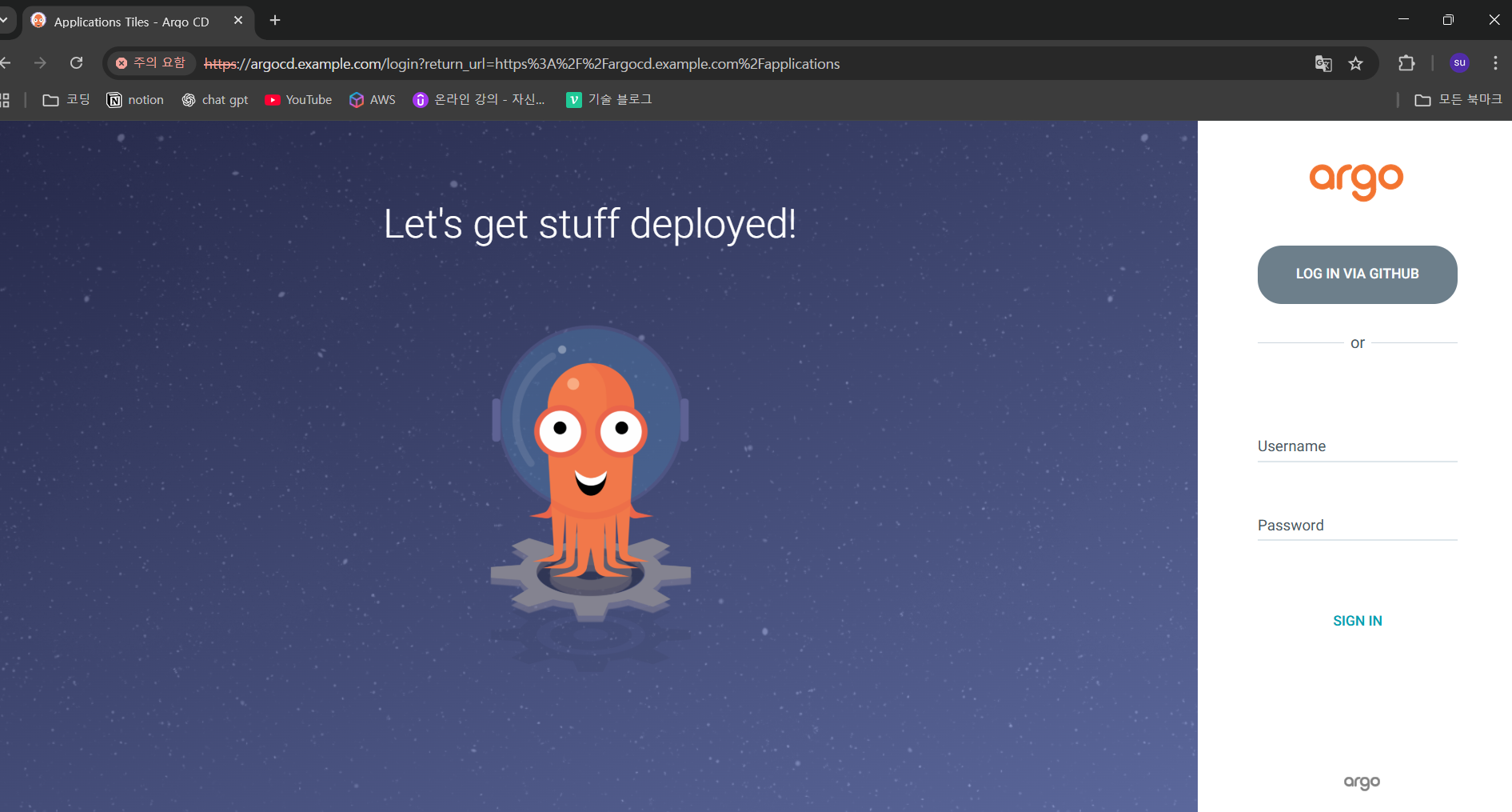Open the notion bookmark
1512x812 pixels.
[x=136, y=100]
